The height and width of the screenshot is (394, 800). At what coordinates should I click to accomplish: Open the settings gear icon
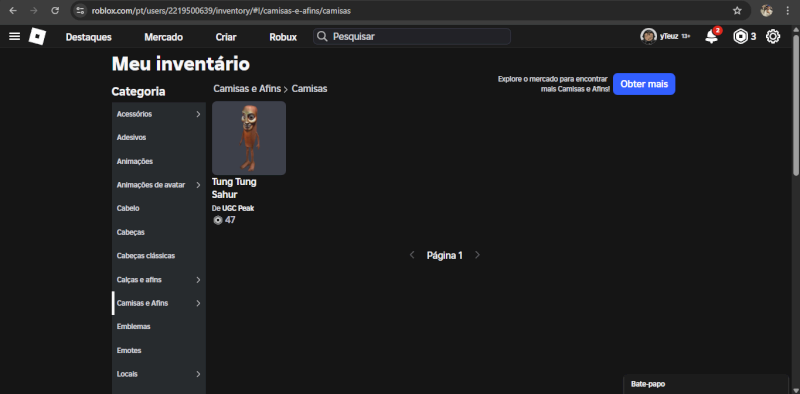point(773,37)
